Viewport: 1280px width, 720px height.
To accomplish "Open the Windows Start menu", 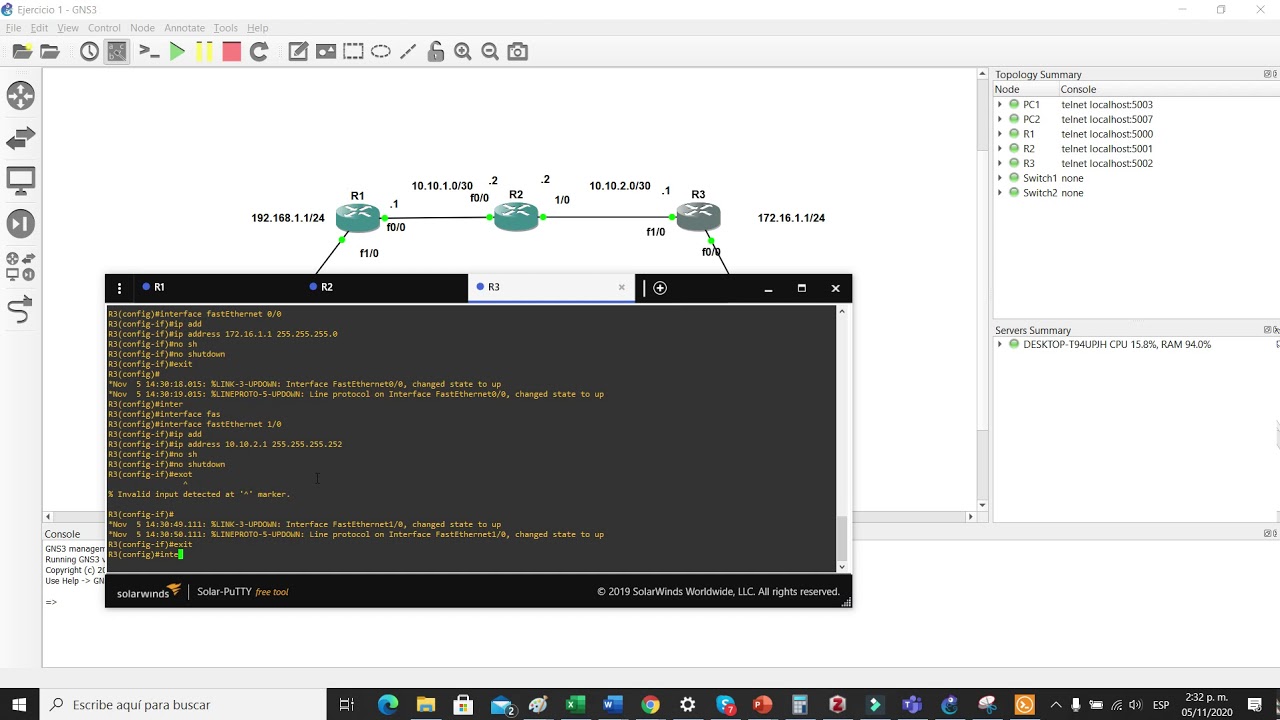I will 19,705.
